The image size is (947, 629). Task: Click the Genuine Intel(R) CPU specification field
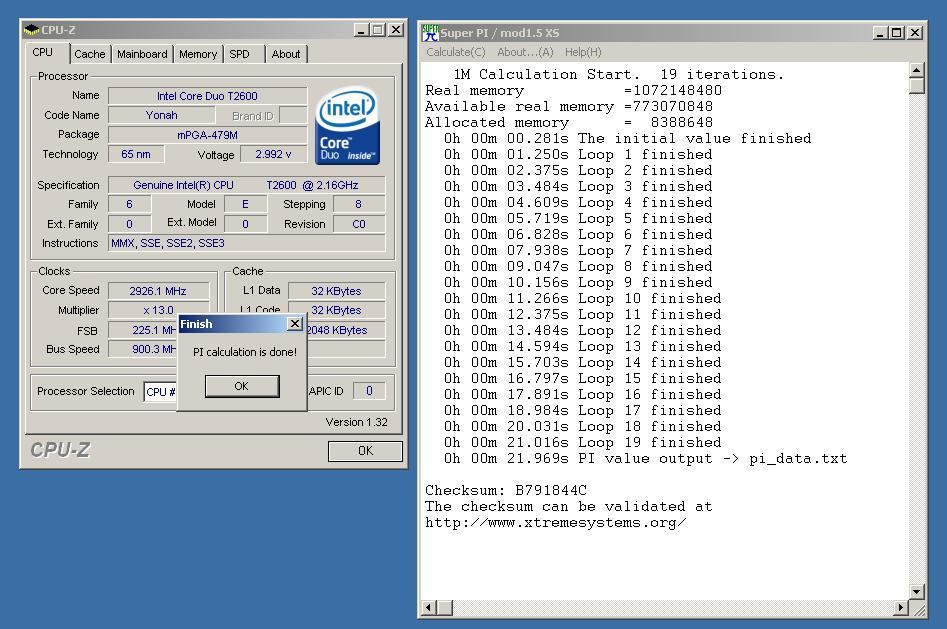coord(246,185)
